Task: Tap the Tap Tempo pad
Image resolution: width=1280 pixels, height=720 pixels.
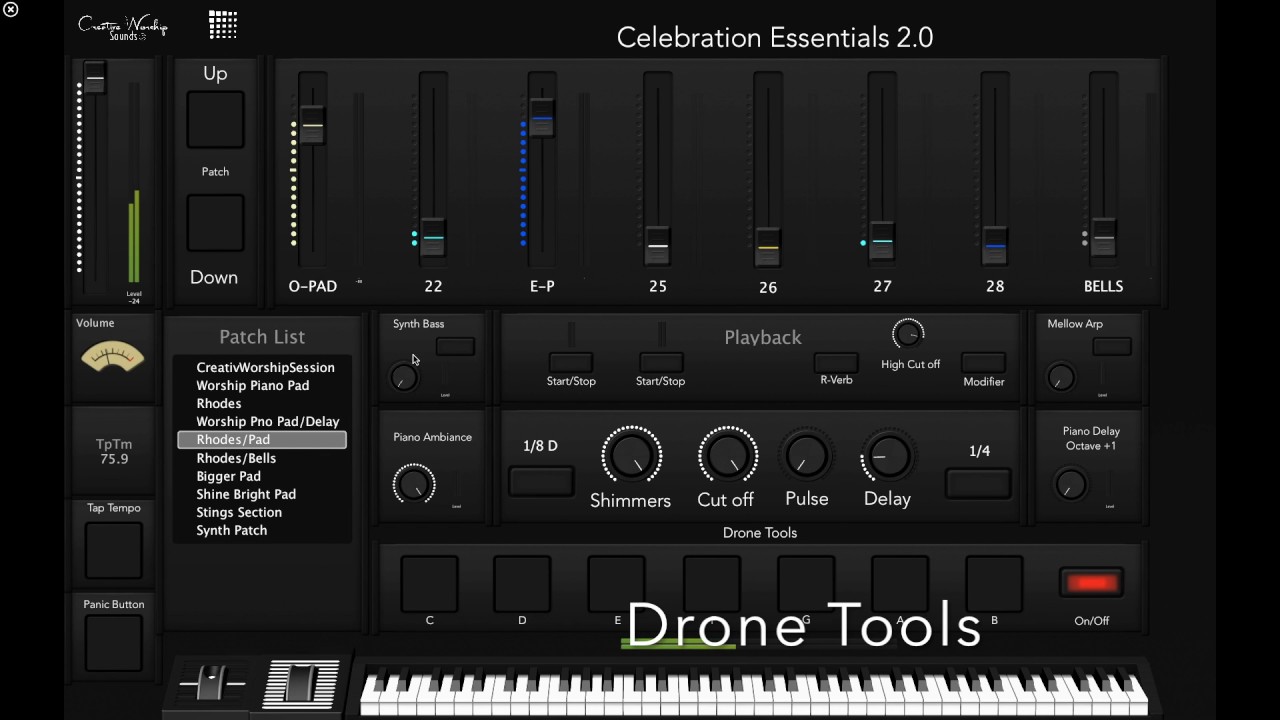Action: 114,549
